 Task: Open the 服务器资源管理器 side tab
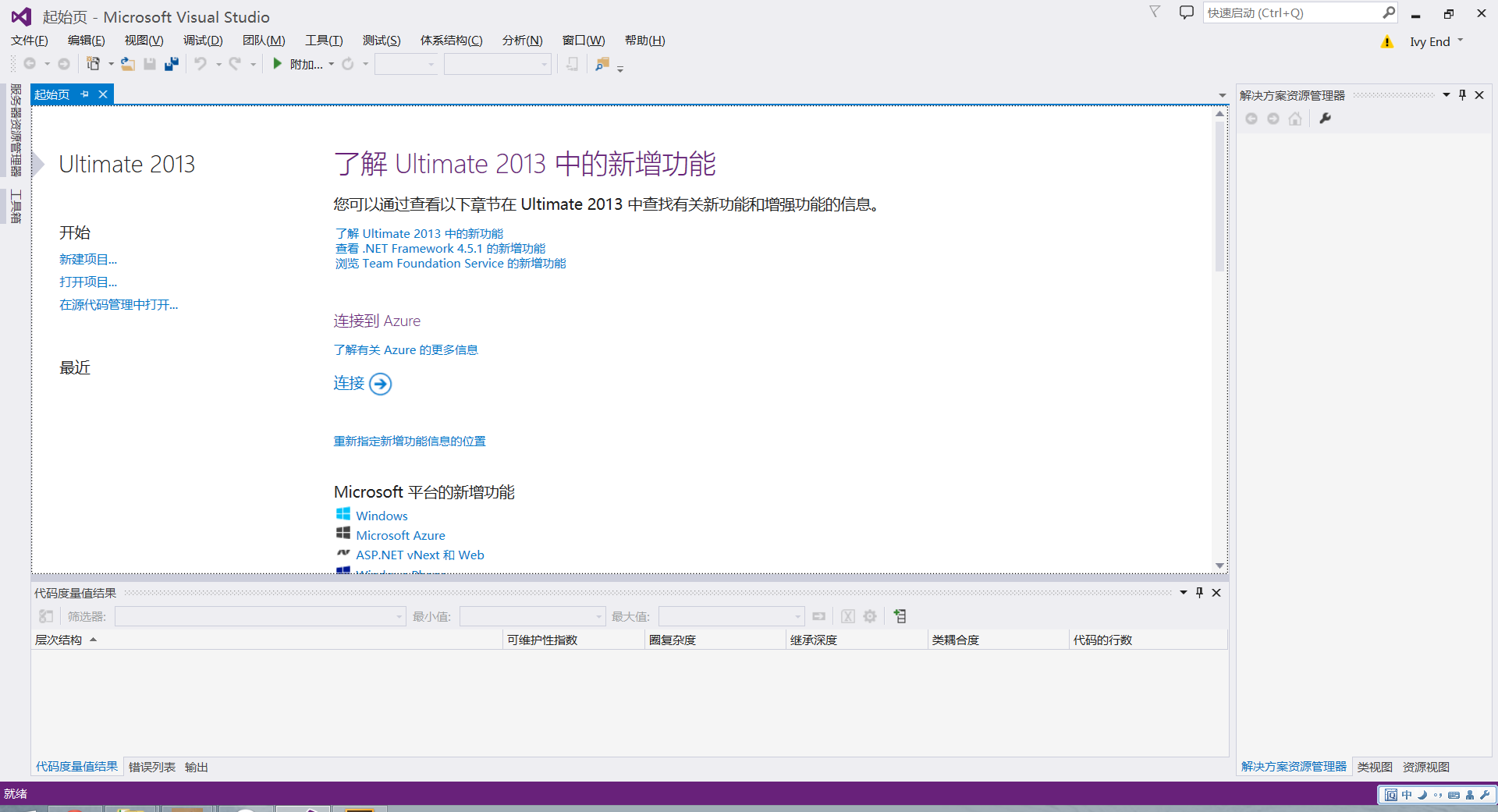tap(16, 131)
